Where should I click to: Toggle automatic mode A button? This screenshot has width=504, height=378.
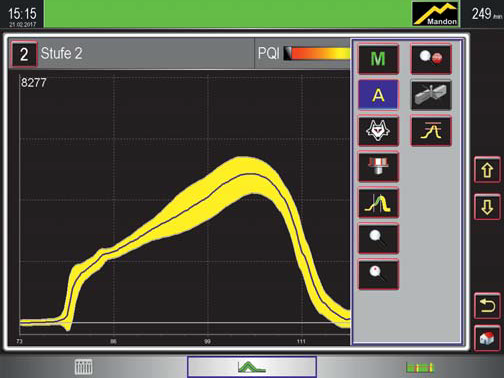click(x=378, y=95)
